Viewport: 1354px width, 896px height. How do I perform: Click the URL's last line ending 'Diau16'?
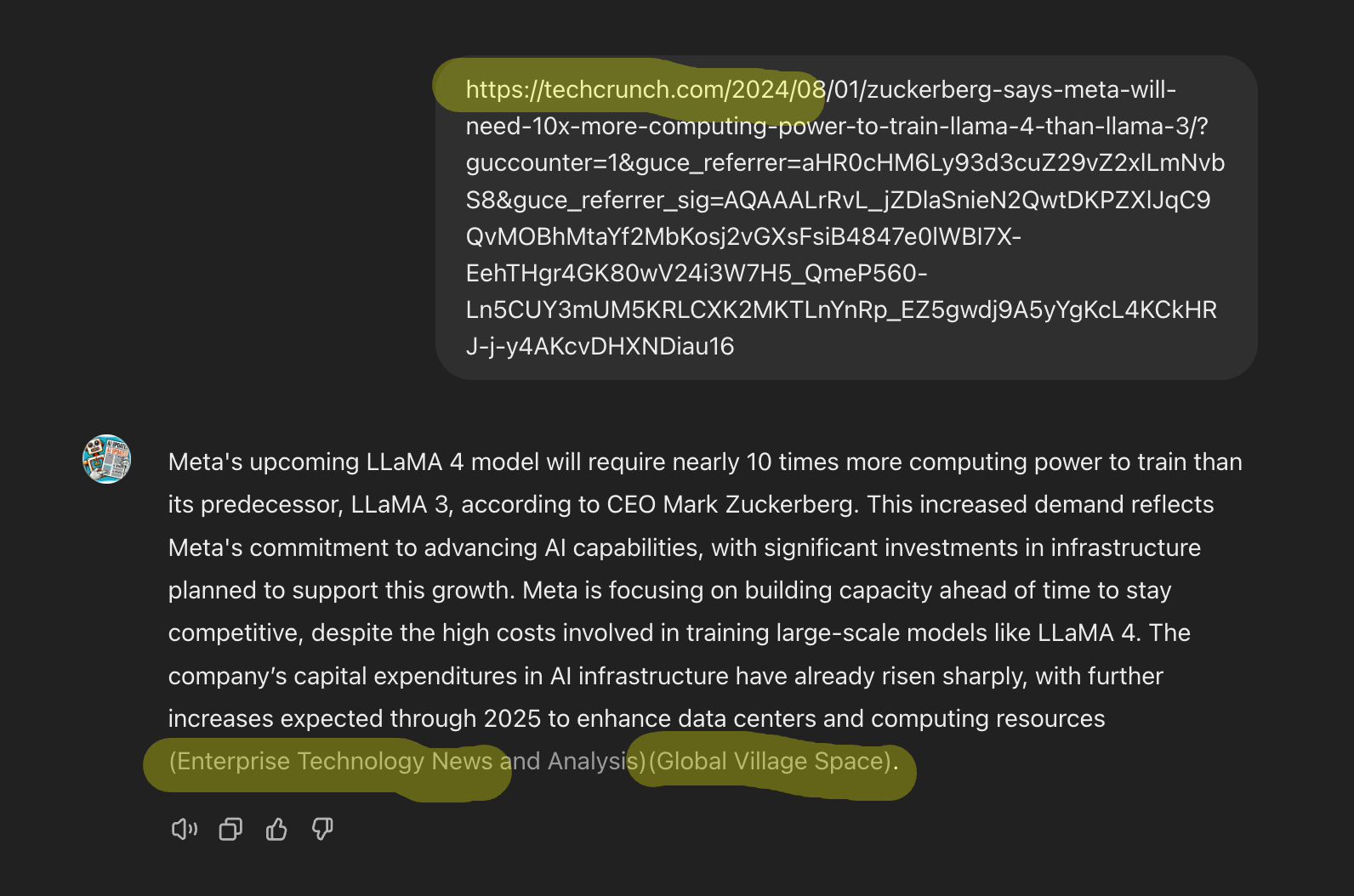coord(600,346)
